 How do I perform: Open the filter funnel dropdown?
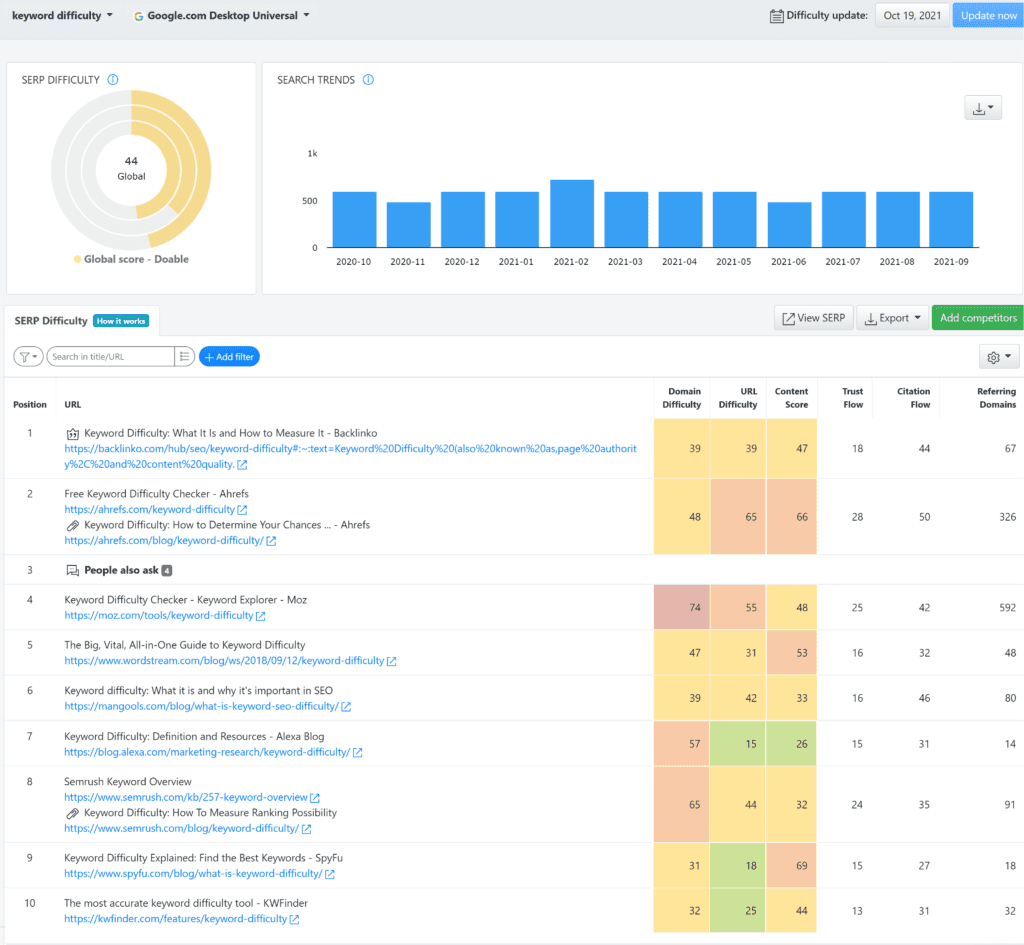(x=28, y=357)
